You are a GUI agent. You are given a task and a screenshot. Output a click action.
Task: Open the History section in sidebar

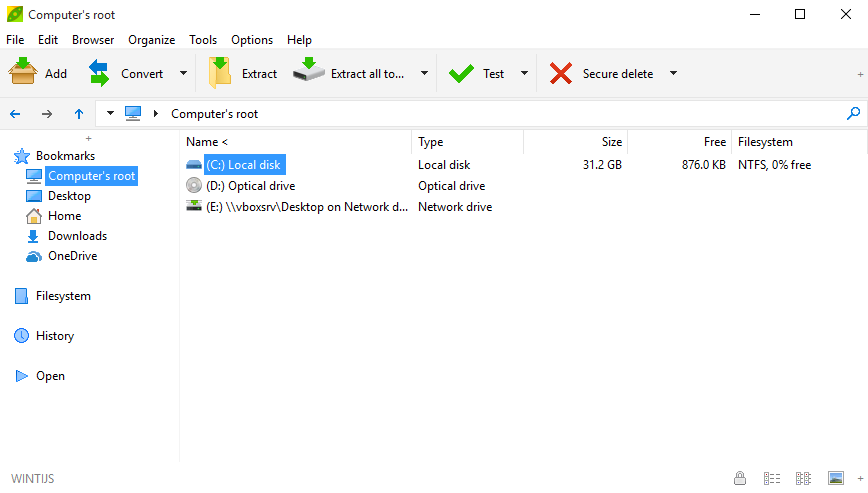click(x=55, y=336)
